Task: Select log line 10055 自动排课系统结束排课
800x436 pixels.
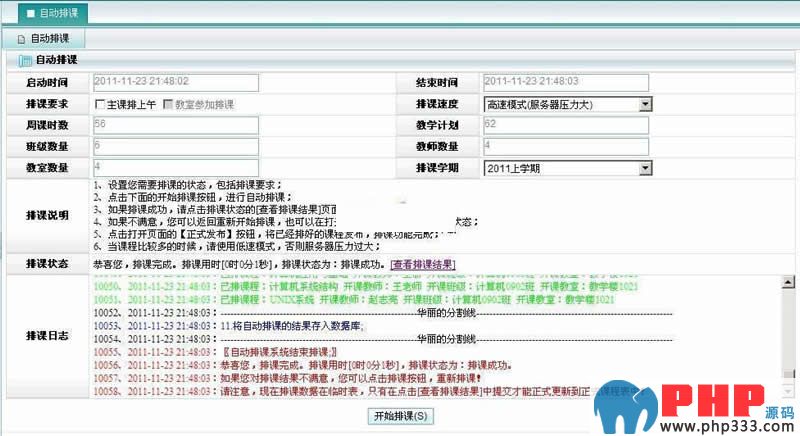Action: [215, 352]
